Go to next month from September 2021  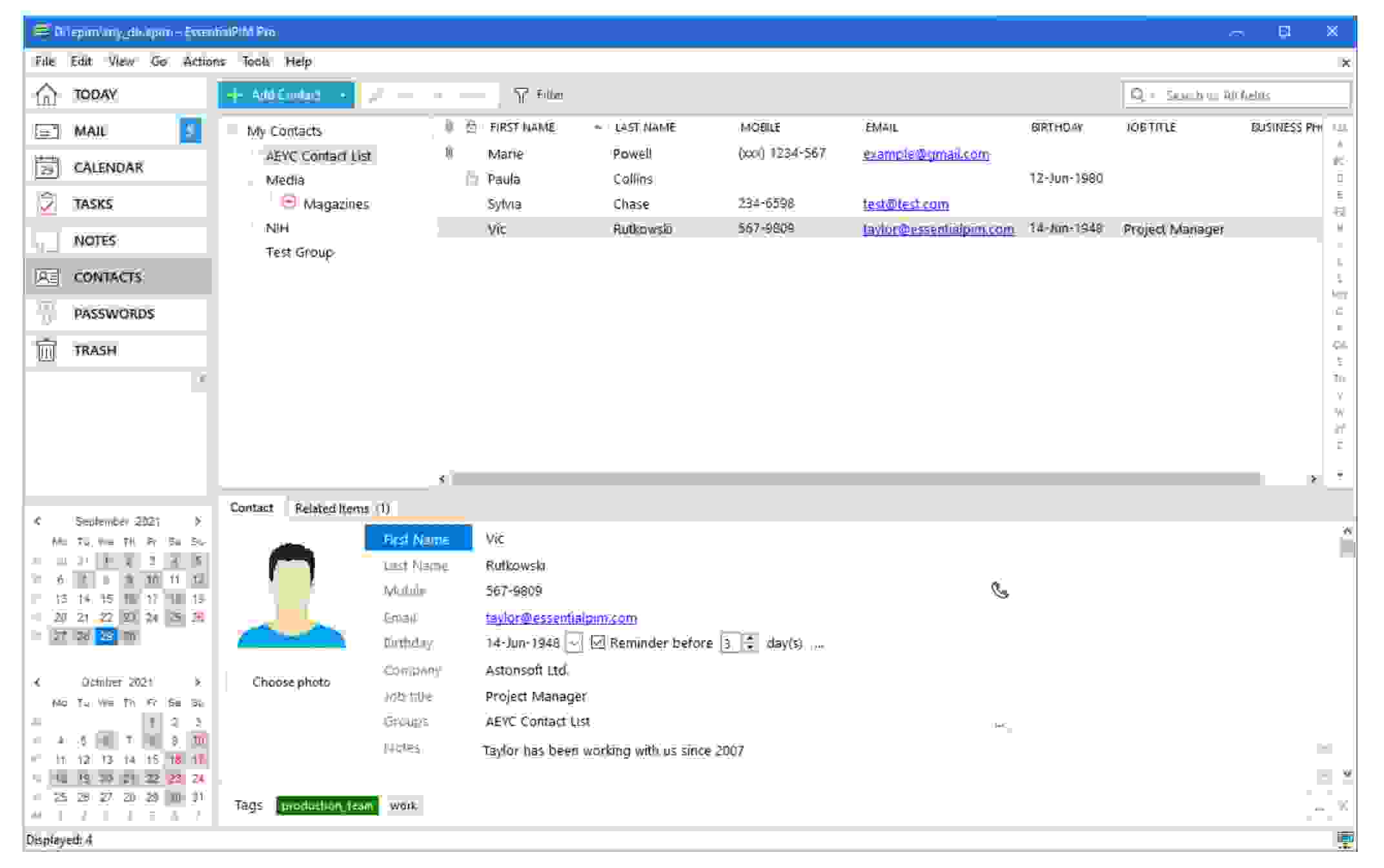click(198, 521)
